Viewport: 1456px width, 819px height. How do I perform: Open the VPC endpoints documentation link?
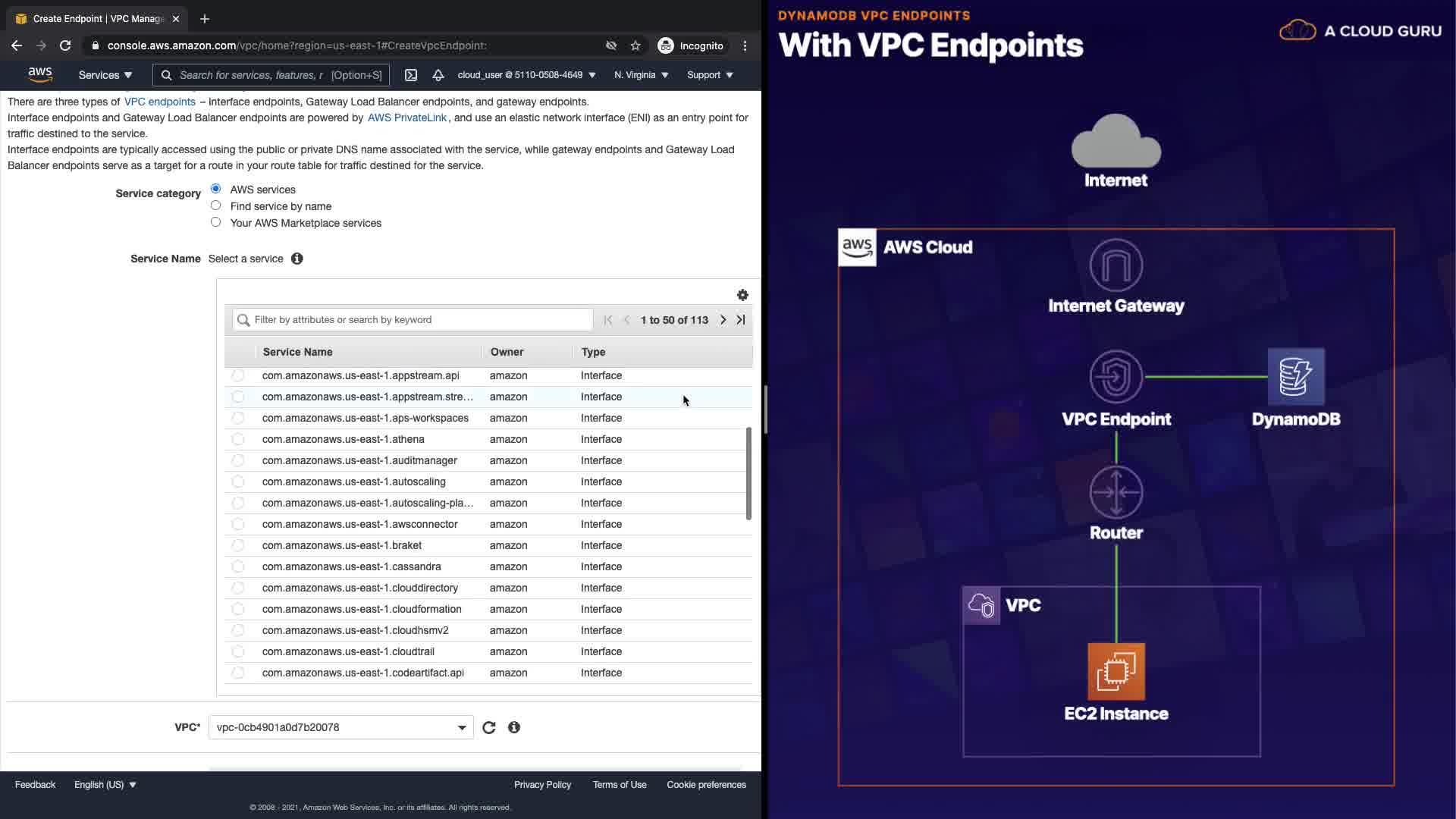tap(159, 102)
